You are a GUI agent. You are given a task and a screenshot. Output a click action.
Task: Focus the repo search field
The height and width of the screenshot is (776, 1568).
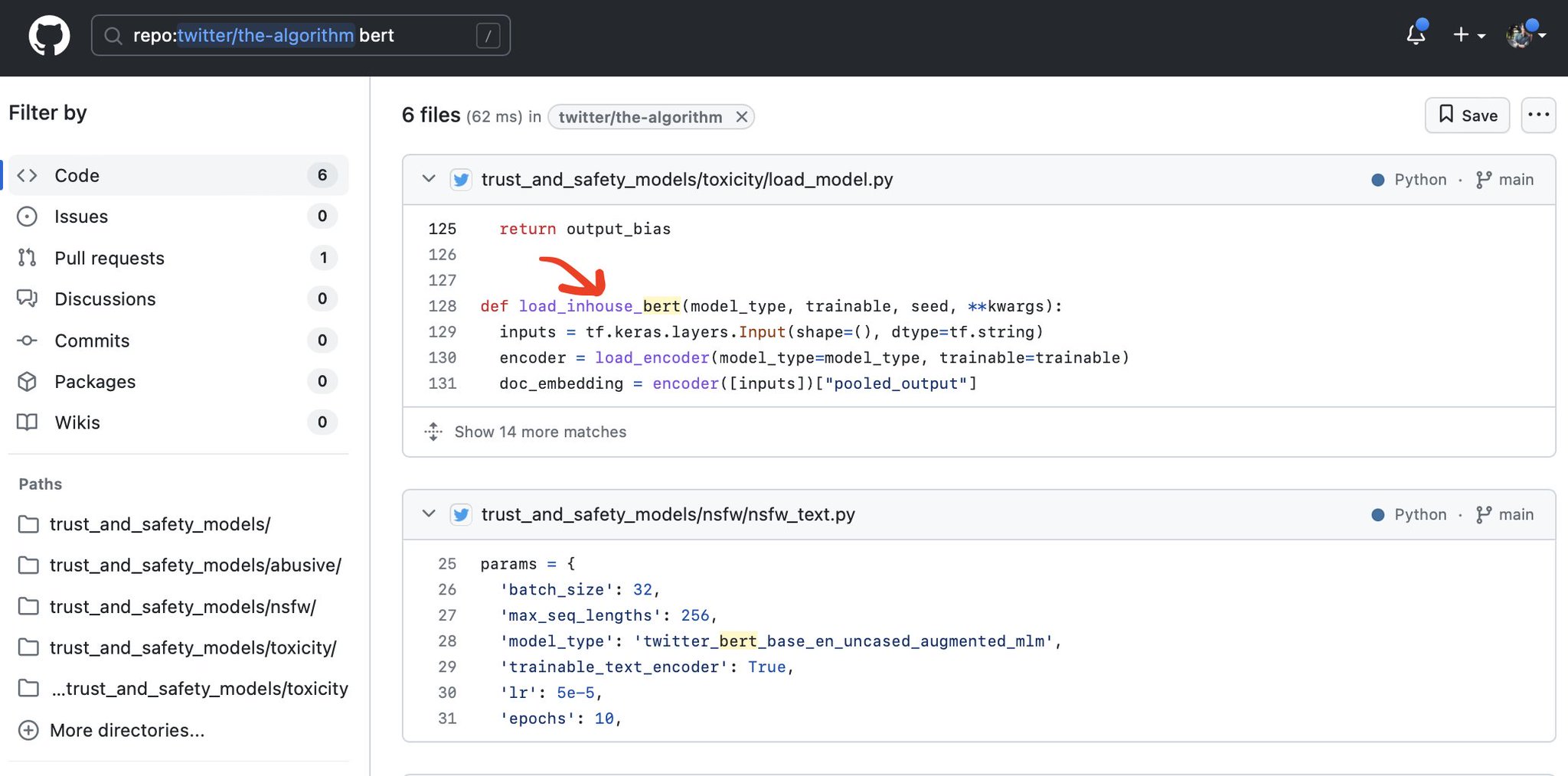click(x=301, y=35)
